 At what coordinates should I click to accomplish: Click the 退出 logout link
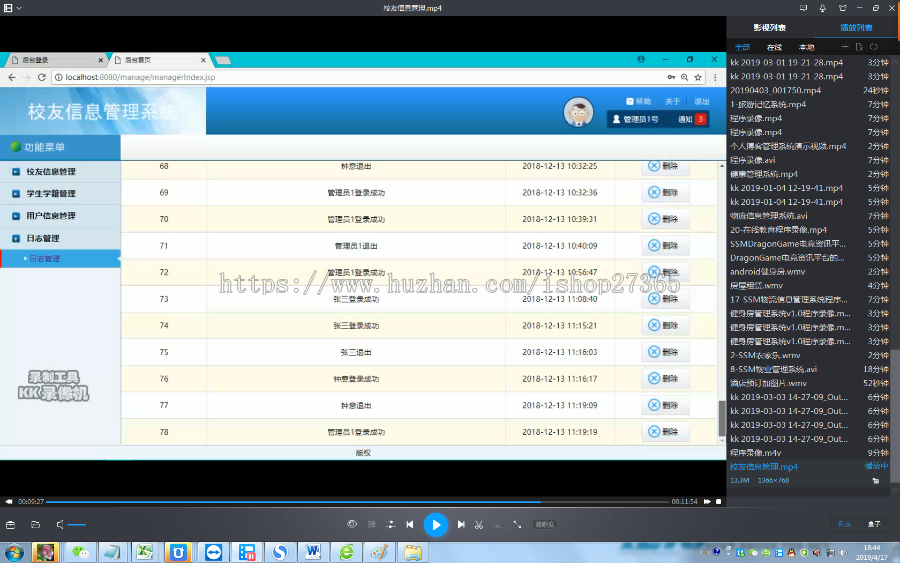coord(701,102)
